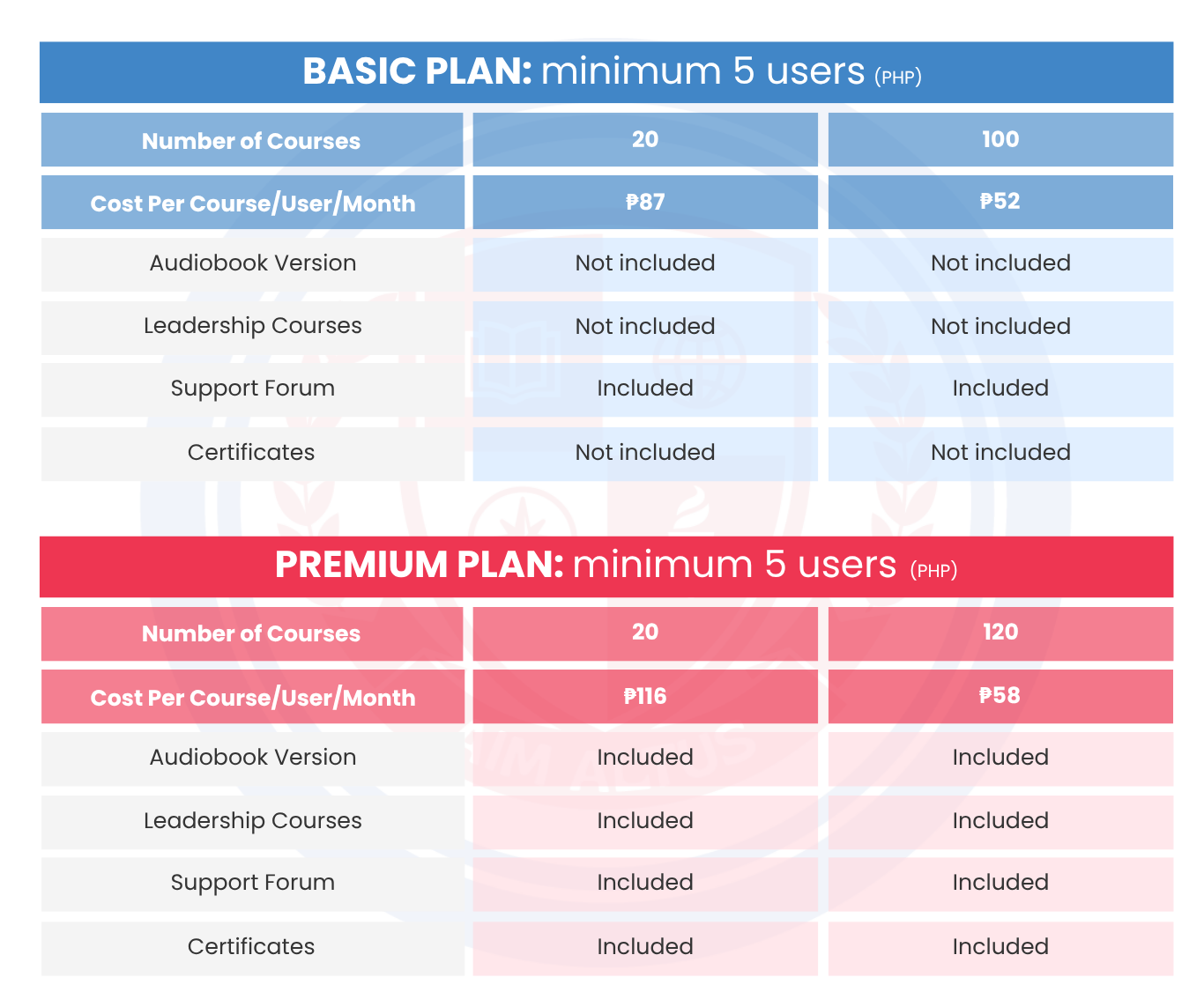
Task: Click Basic plan Leadership Courses row label
Action: coord(252,327)
